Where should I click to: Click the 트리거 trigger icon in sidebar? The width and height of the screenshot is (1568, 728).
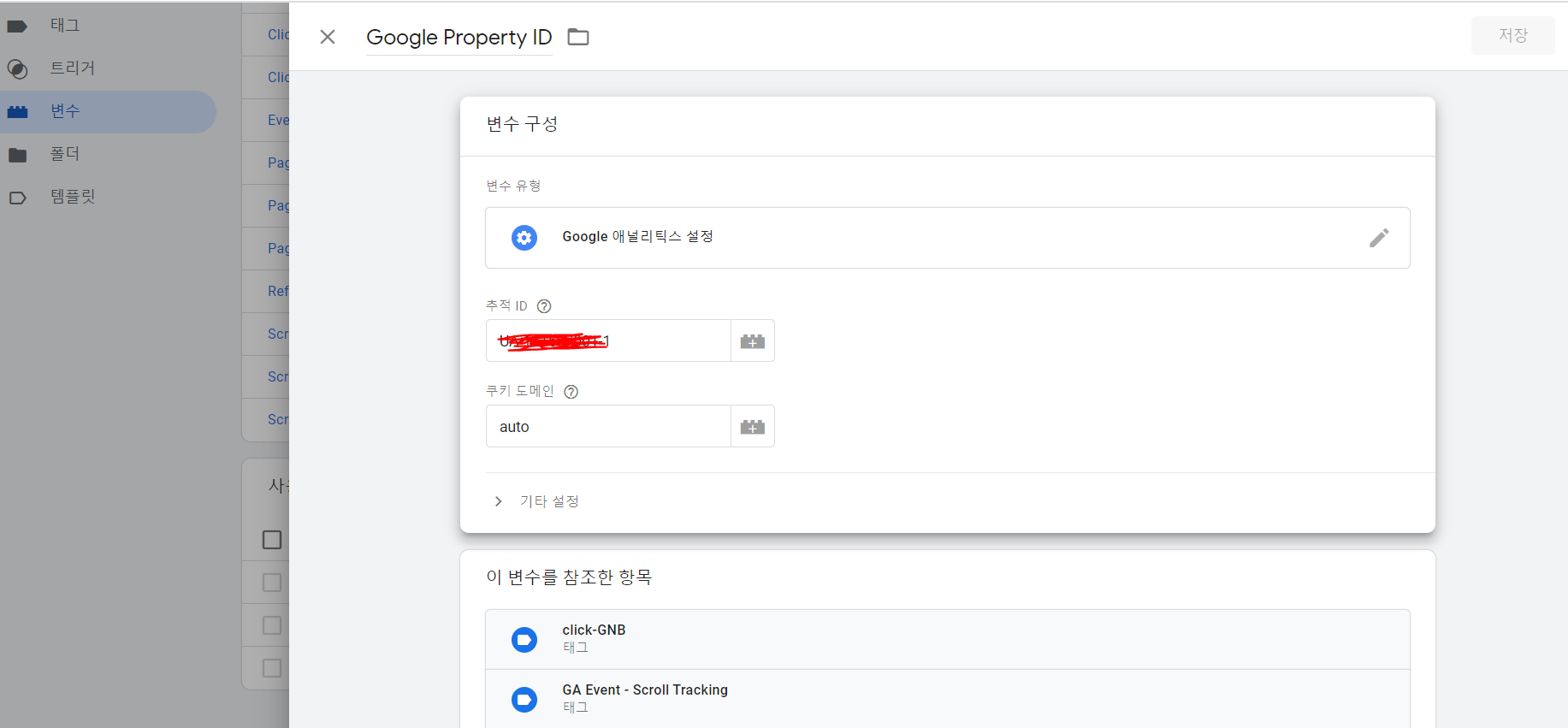tap(17, 69)
